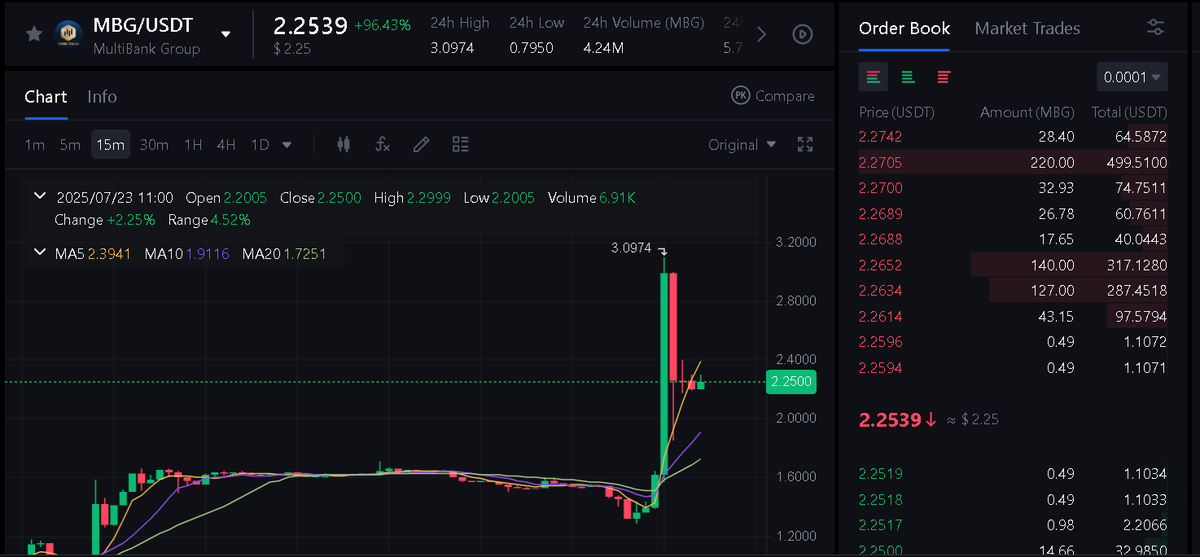Screen dimensions: 1200x557
Task: Show asks only order book view
Action: tap(943, 77)
